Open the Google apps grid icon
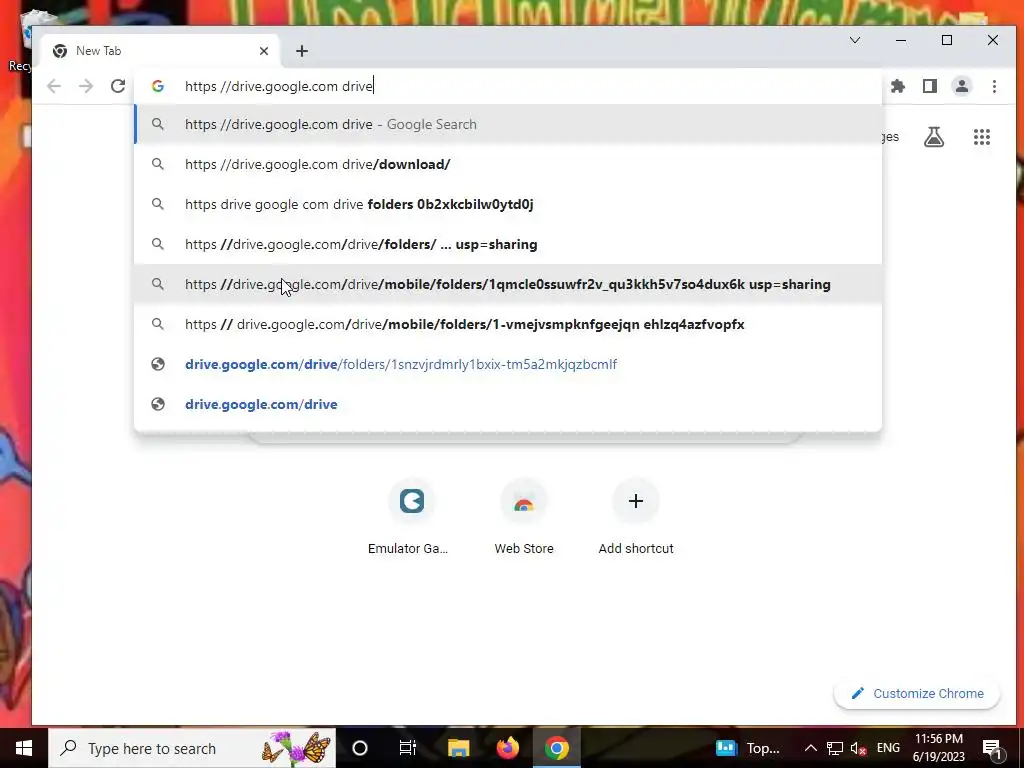The height and width of the screenshot is (768, 1024). coord(982,137)
